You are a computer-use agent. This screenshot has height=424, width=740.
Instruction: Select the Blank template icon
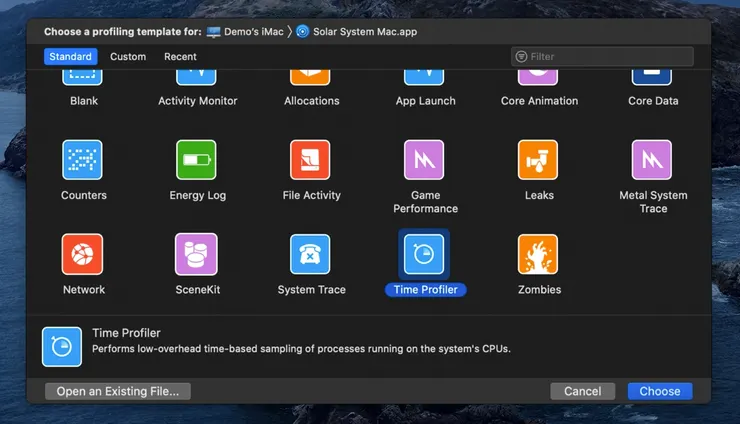(82, 77)
